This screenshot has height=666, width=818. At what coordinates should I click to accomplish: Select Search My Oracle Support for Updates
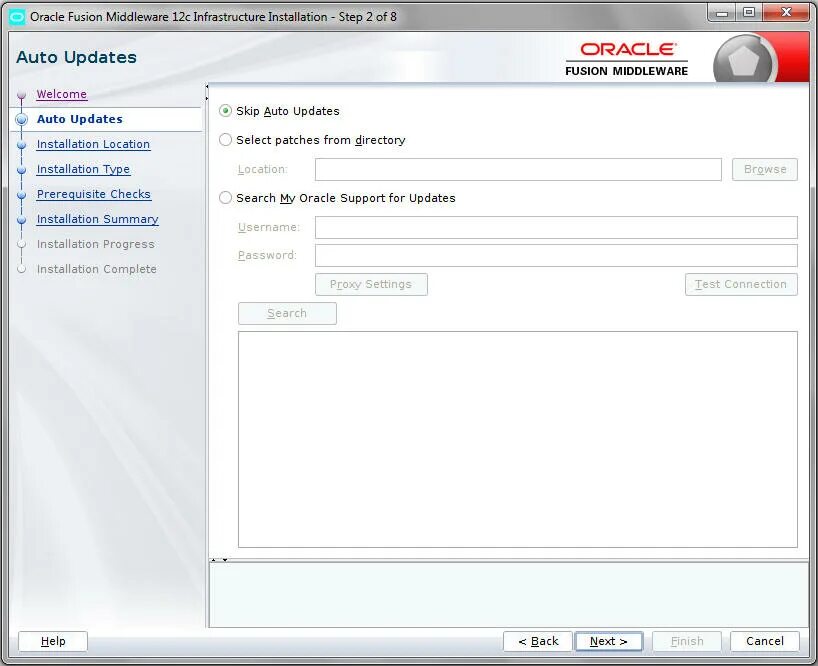[225, 198]
